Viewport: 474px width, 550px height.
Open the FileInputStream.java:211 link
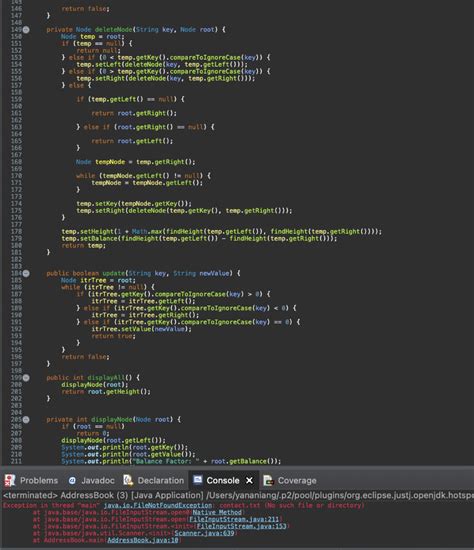tap(234, 519)
